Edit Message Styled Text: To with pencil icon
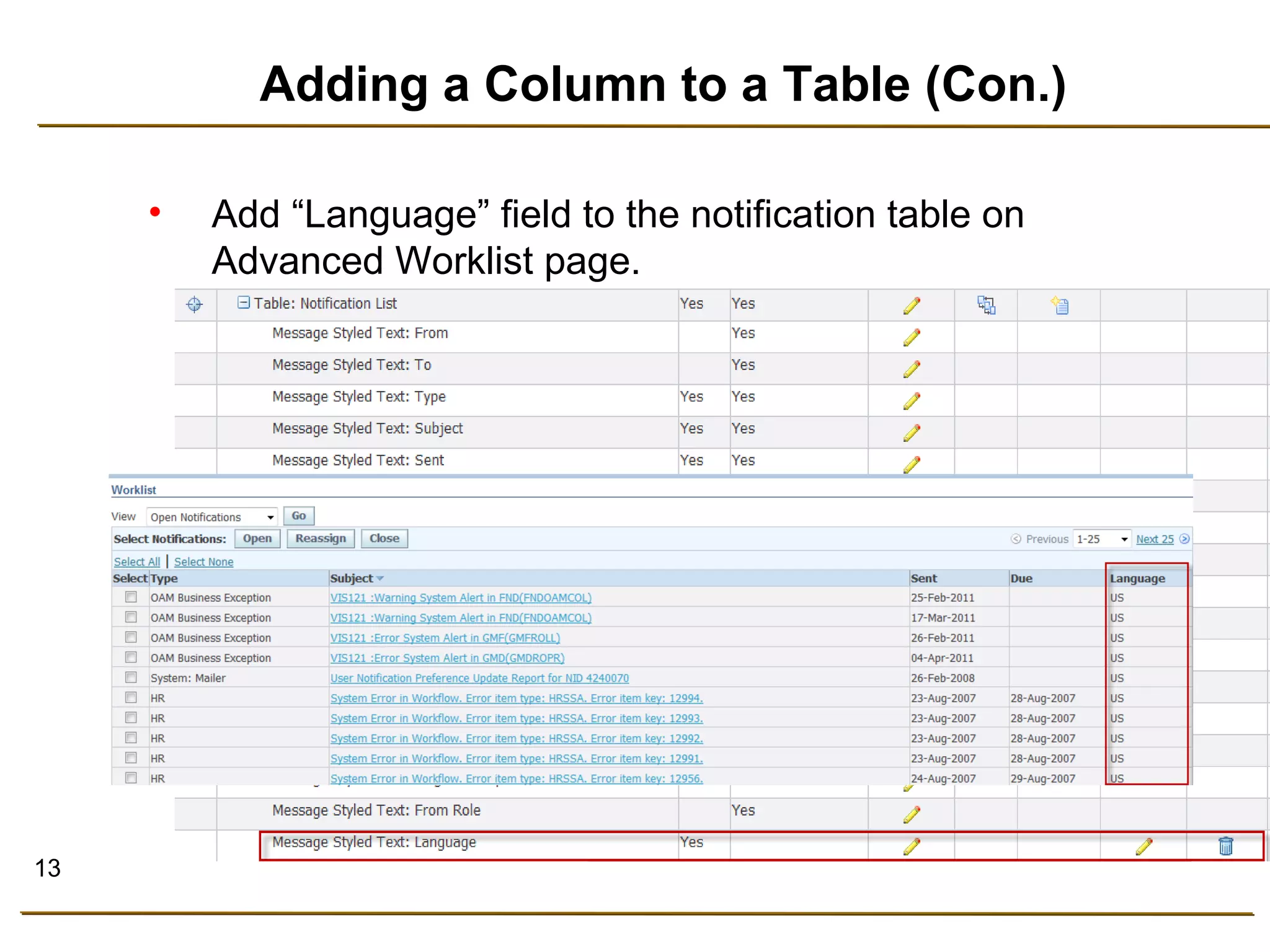This screenshot has width=1270, height=952. [x=912, y=369]
